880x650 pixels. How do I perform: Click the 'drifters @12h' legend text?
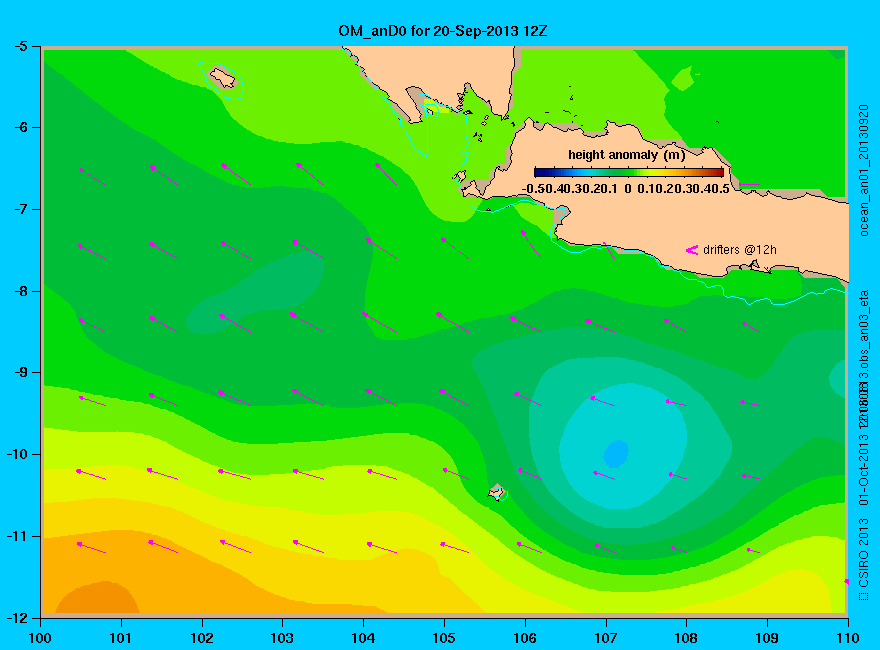(740, 250)
